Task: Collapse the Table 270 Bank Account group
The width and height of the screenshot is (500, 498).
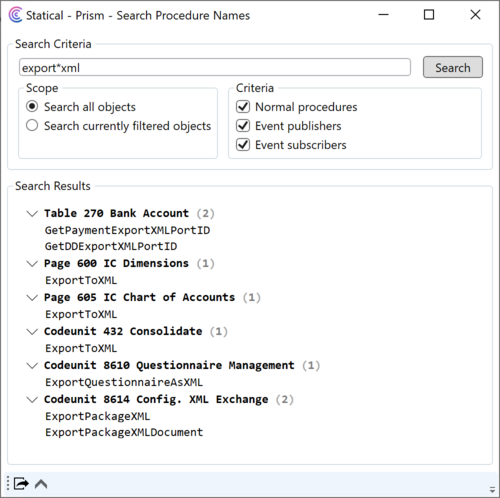Action: [x=32, y=213]
